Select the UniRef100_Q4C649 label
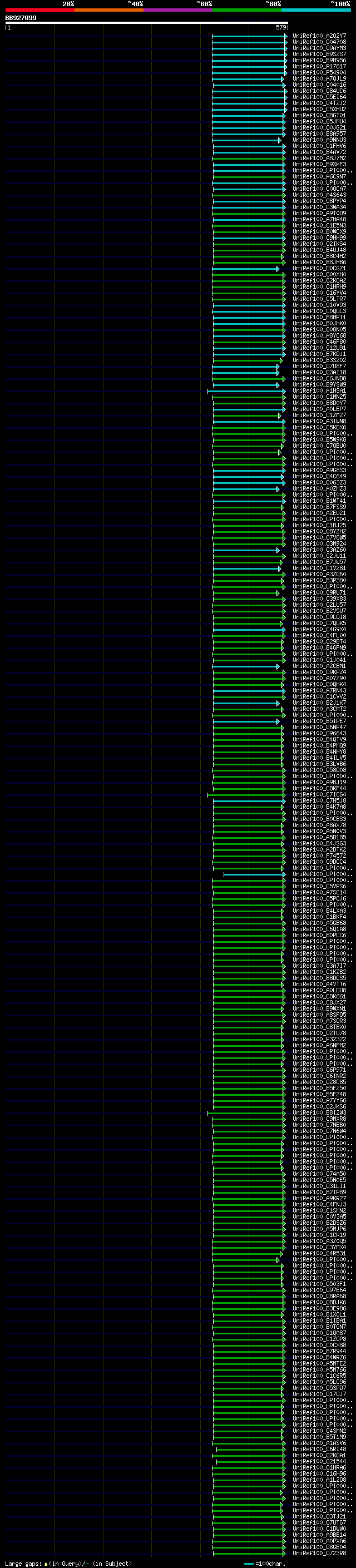Screen dimensions: 356x1568 (x=319, y=476)
